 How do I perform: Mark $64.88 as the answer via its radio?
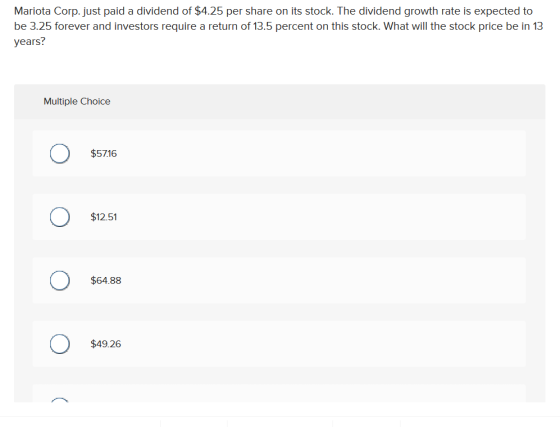60,281
